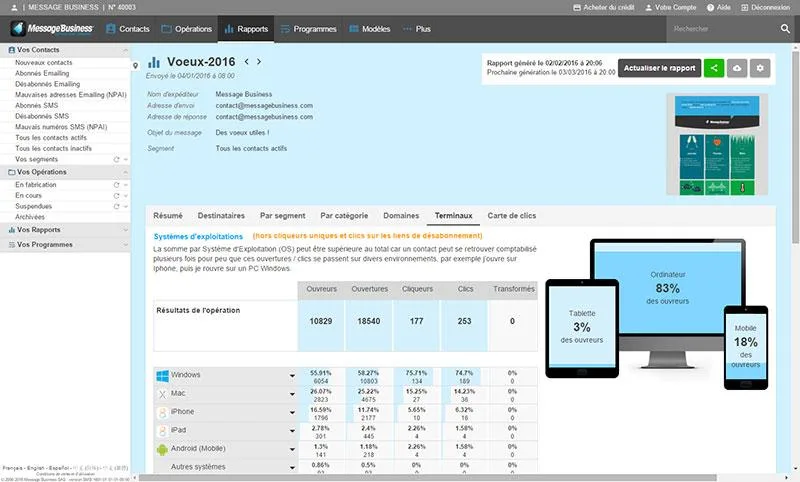Collapse the Vos Contacts sidebar section
The image size is (800, 482).
[x=126, y=50]
